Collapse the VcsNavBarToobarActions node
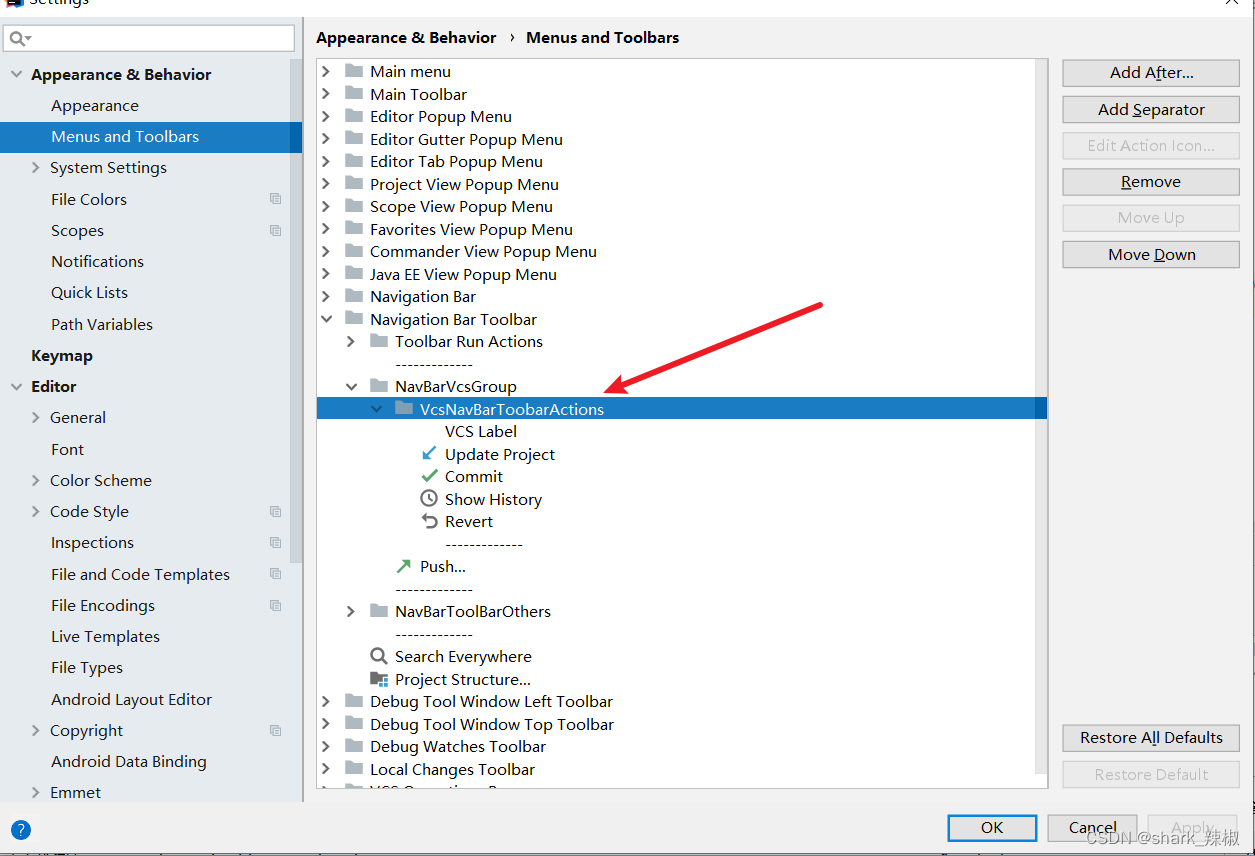Viewport: 1255px width, 856px height. coord(376,408)
